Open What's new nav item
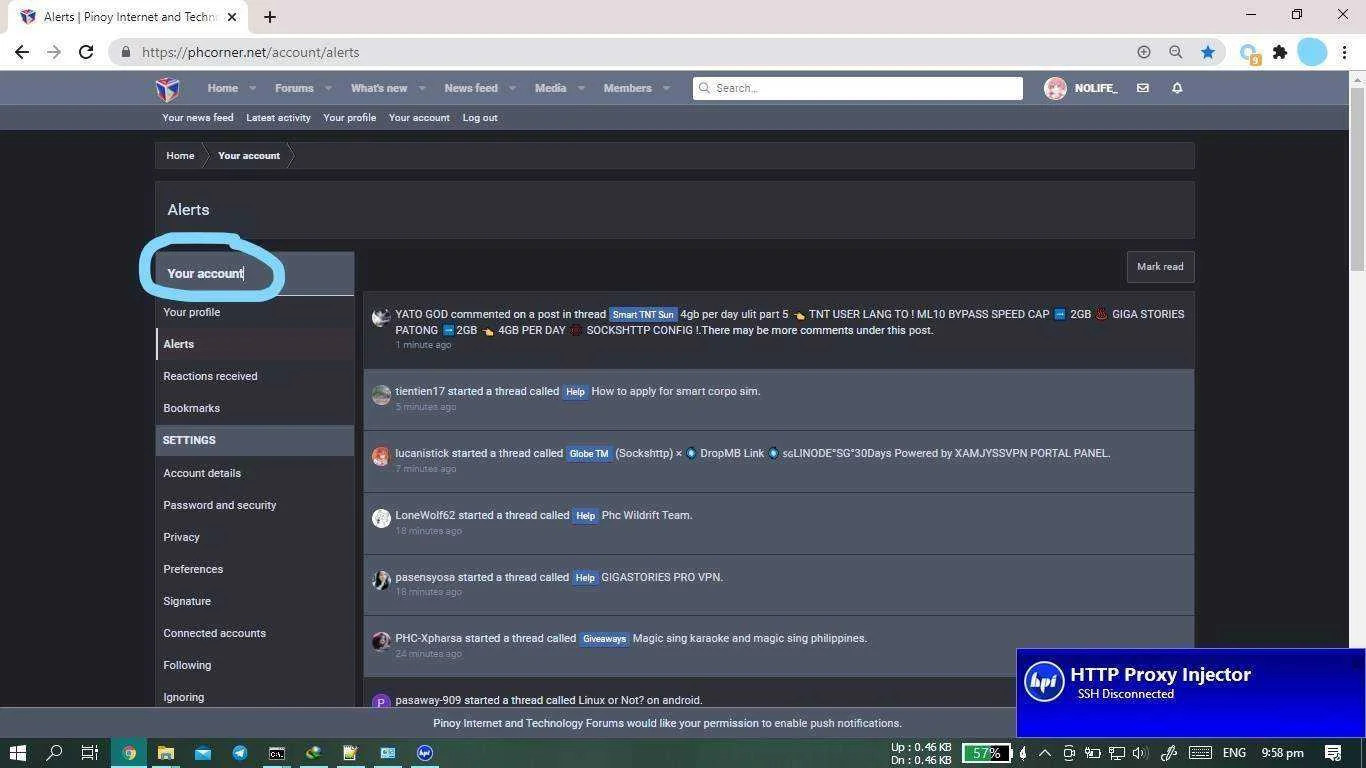1366x768 pixels. tap(379, 88)
